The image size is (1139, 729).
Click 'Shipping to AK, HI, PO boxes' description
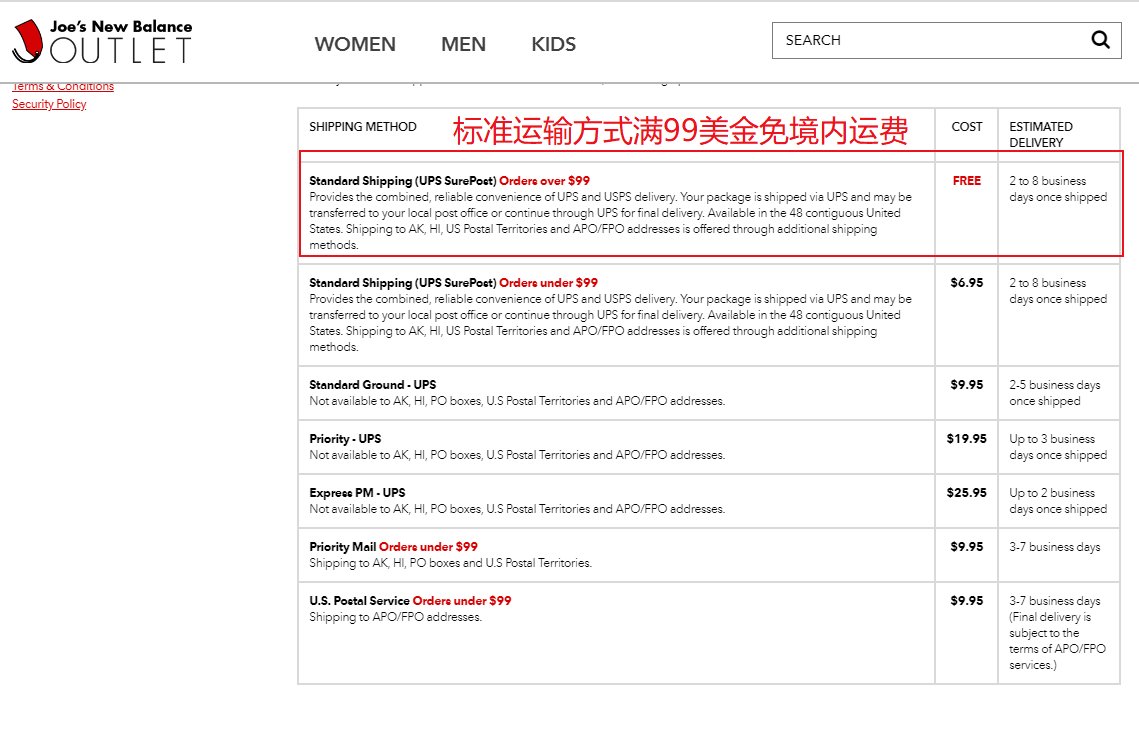tap(450, 563)
